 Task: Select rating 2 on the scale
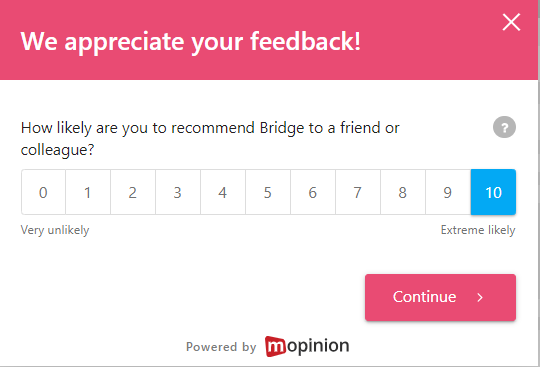[x=133, y=192]
